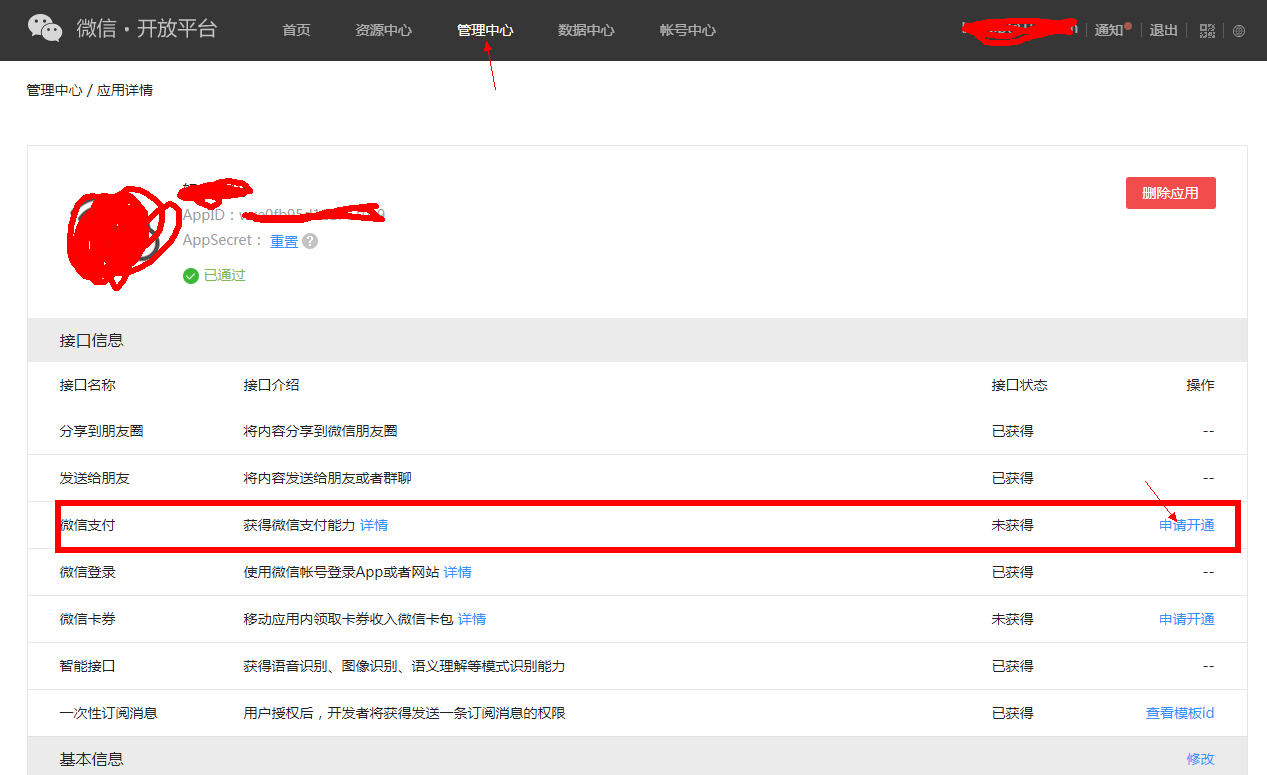Open 详情 link in the 微信登录 row
Image resolution: width=1267 pixels, height=775 pixels.
point(458,572)
